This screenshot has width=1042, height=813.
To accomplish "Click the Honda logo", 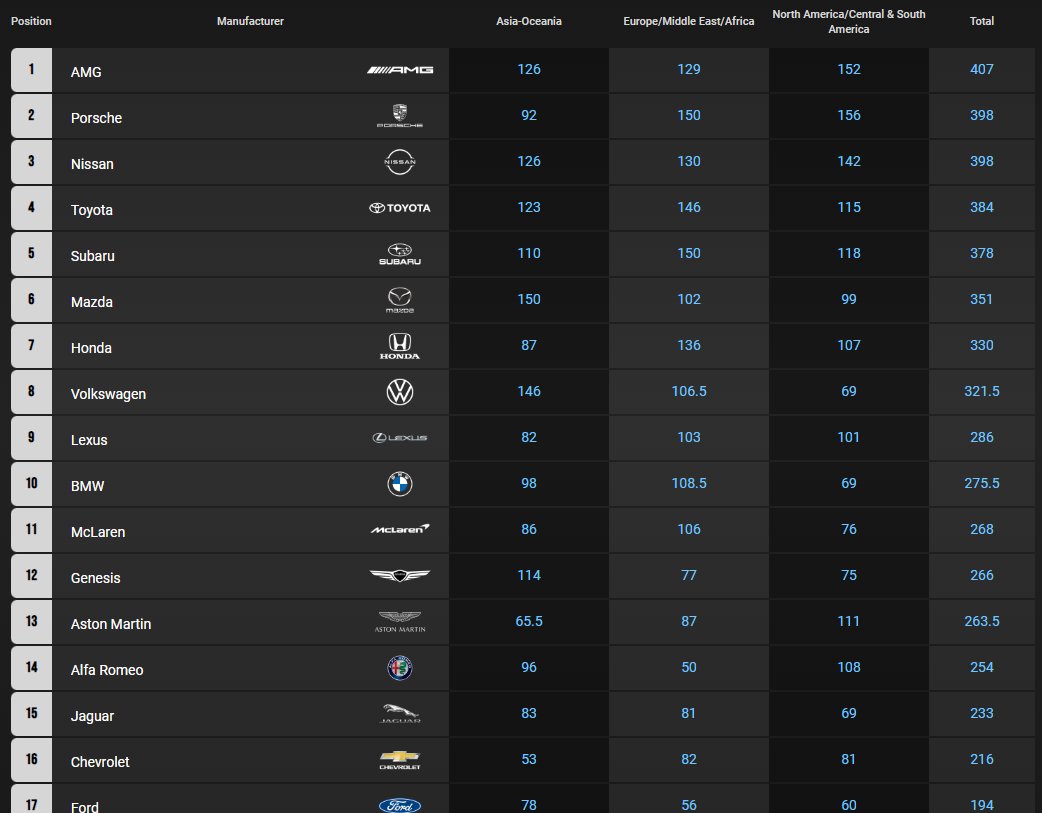I will tap(399, 346).
